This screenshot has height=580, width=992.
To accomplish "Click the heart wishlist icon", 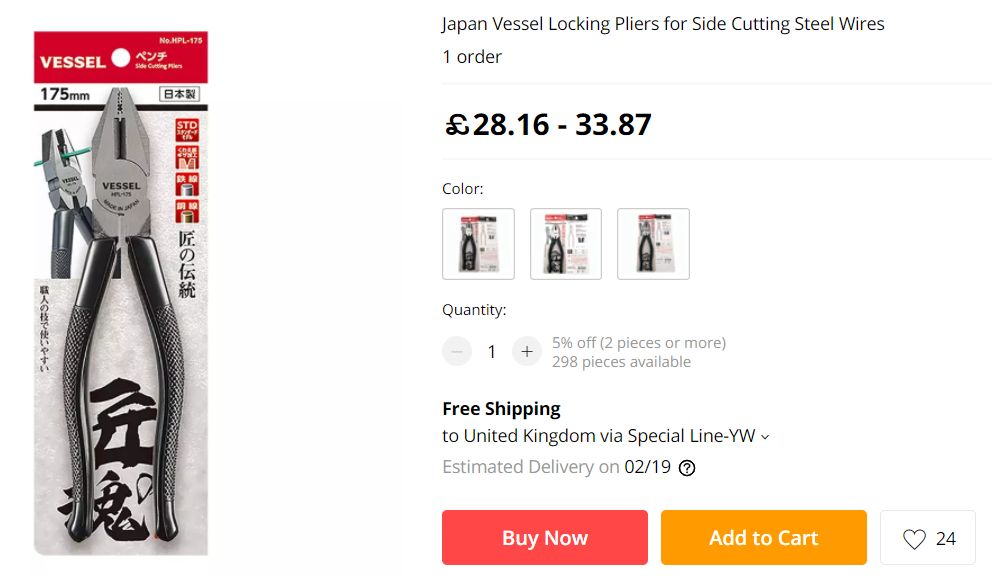I will (914, 539).
